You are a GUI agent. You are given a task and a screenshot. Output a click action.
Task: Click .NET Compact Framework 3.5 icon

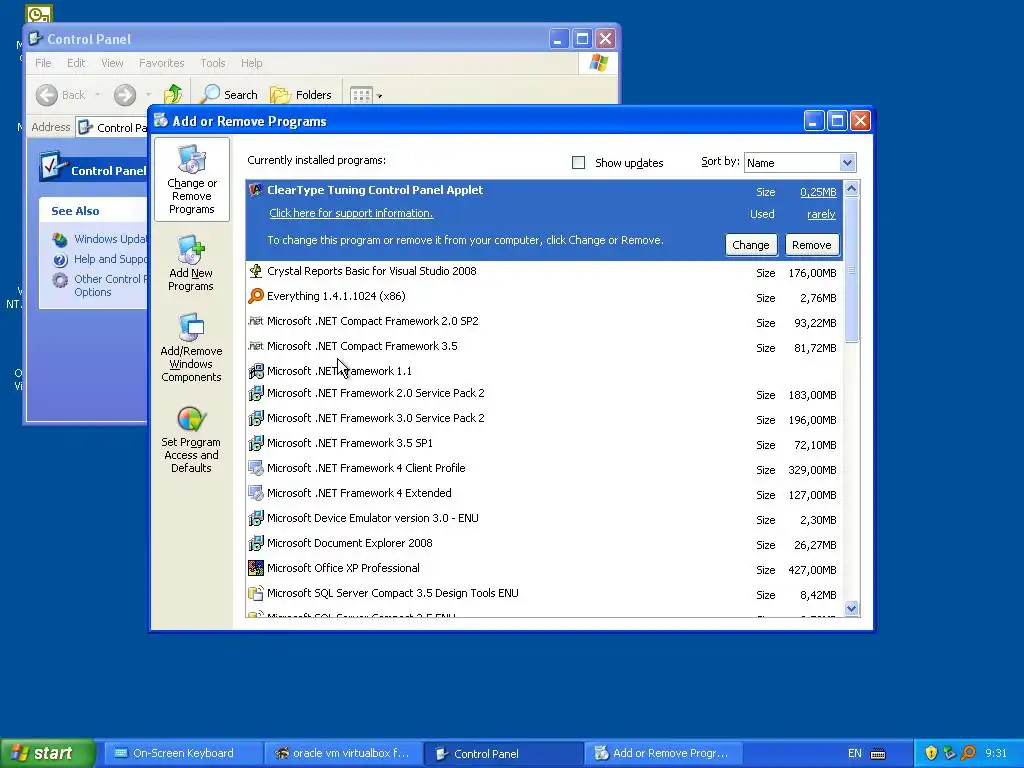pyautogui.click(x=256, y=345)
